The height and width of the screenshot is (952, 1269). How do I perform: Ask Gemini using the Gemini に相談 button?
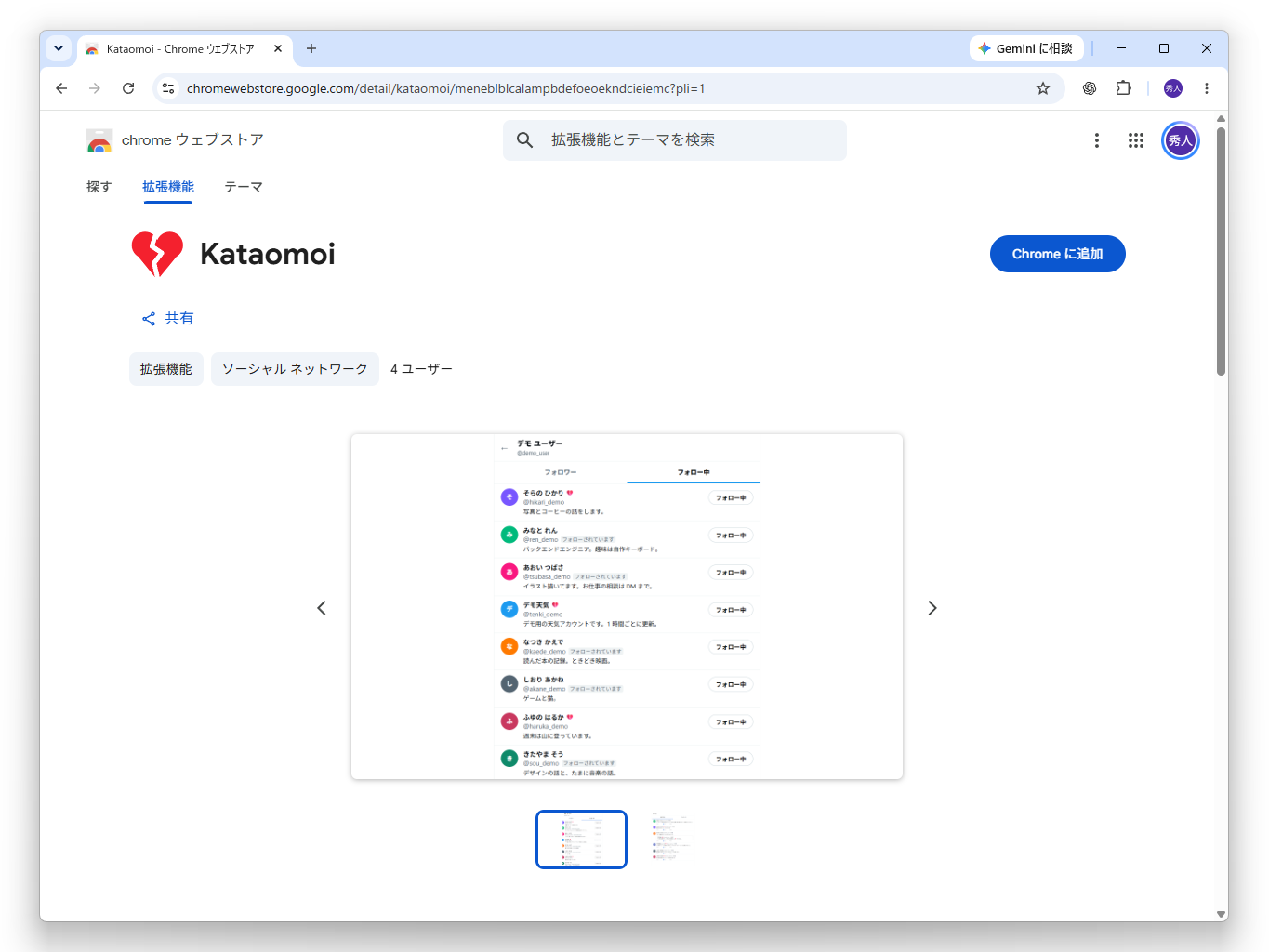click(1026, 48)
